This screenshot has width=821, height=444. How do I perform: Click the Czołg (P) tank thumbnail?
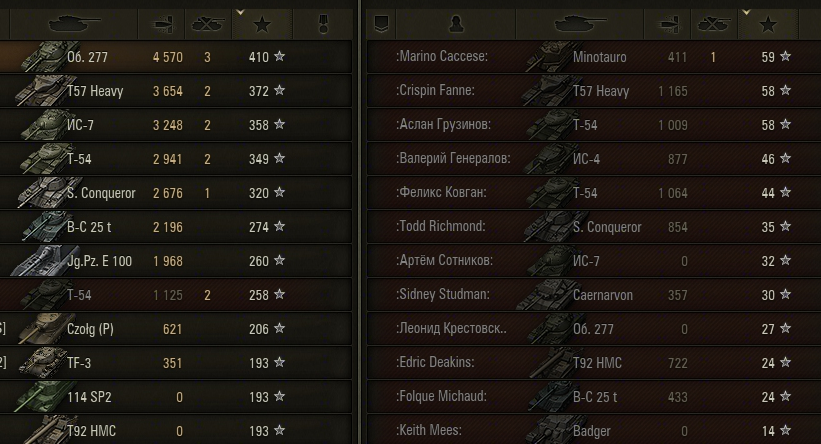(40, 329)
